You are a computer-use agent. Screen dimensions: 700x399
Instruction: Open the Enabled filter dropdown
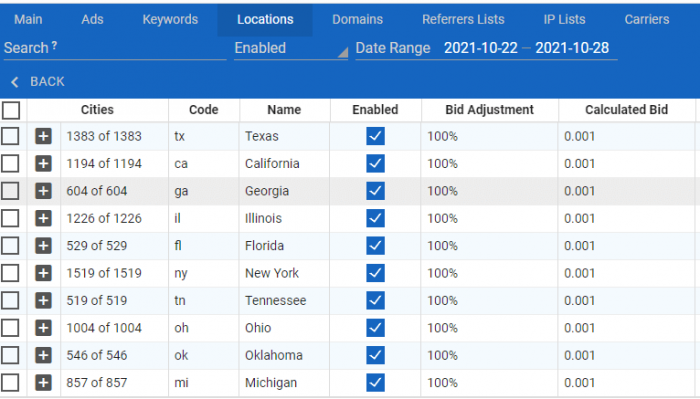[291, 48]
